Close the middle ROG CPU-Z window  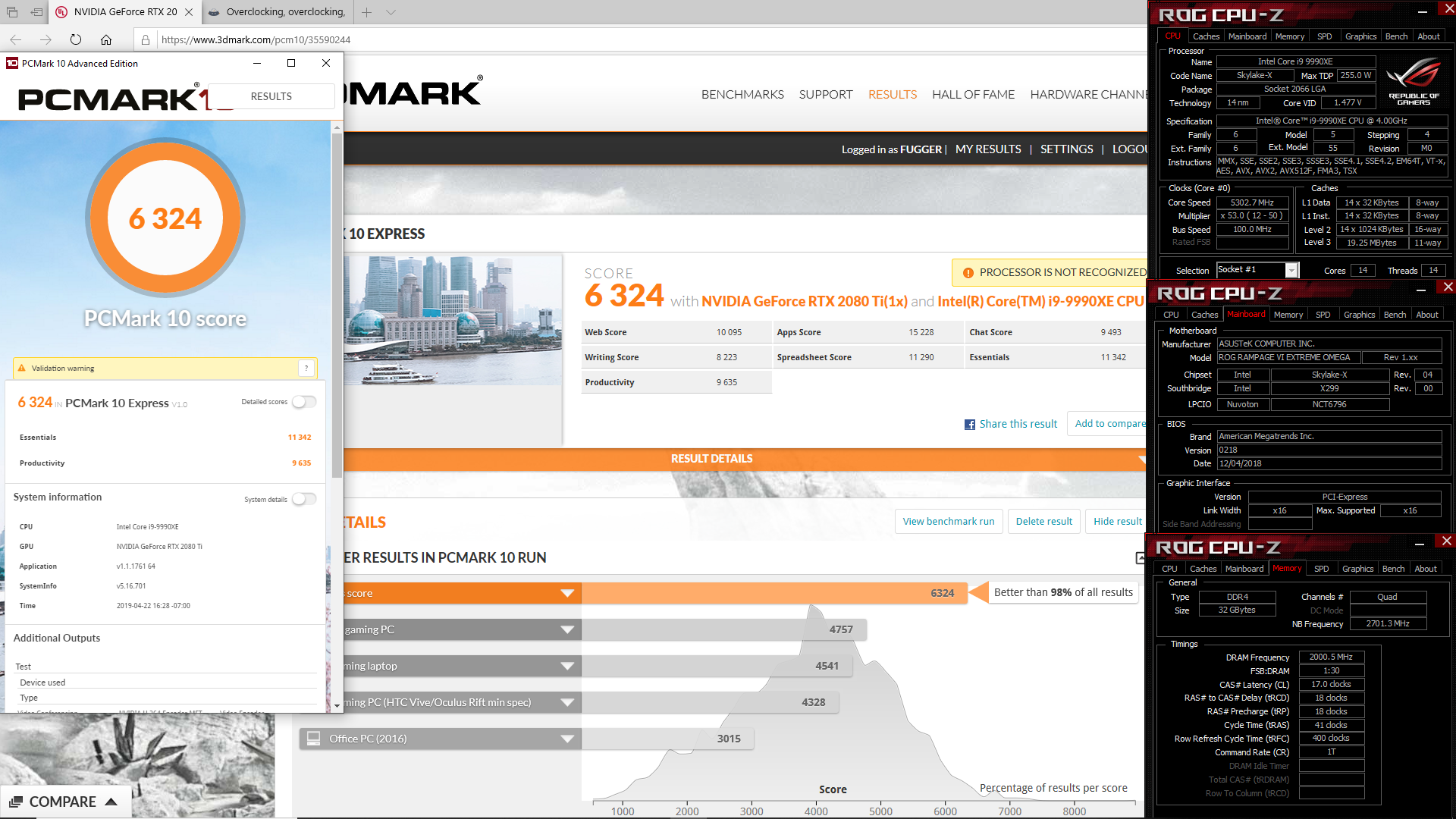(x=1448, y=287)
